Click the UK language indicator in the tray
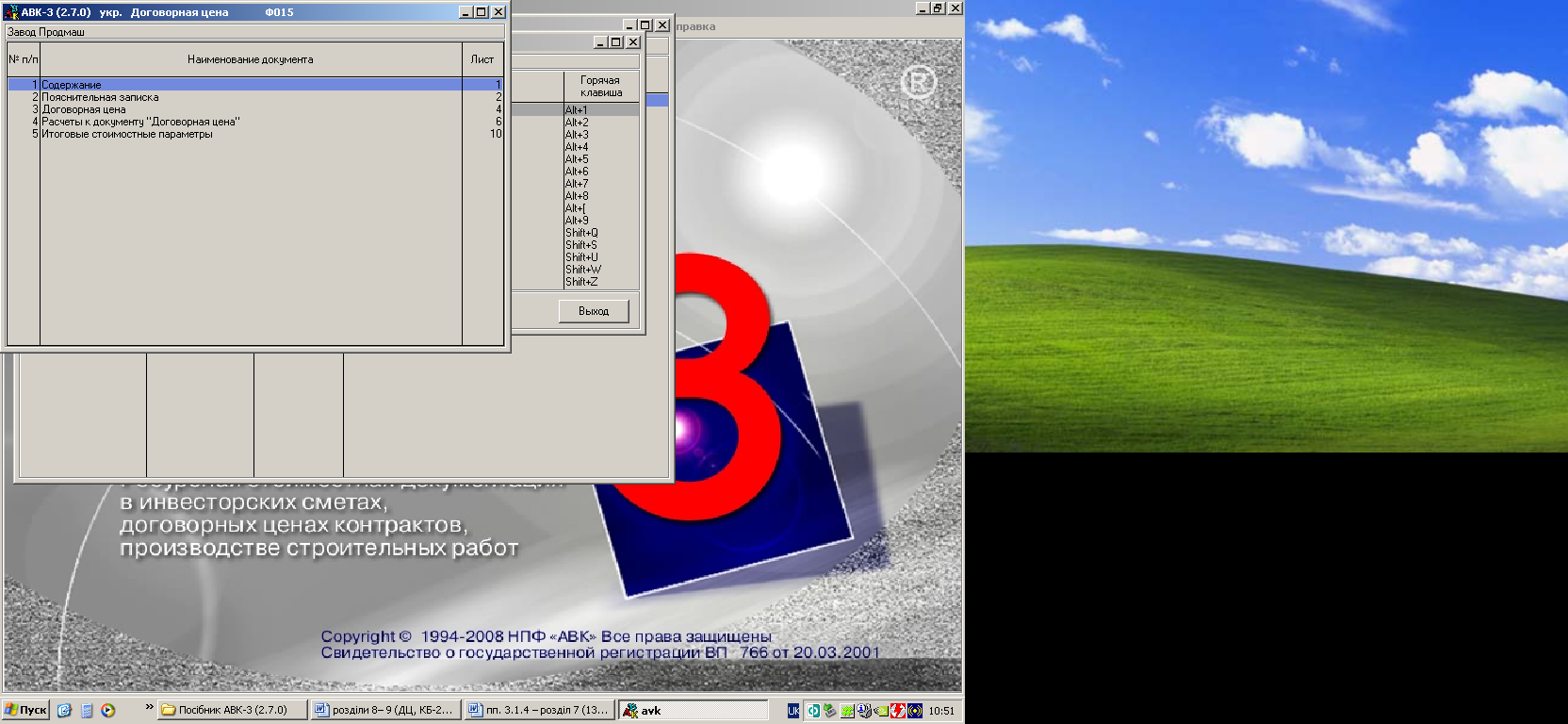Viewport: 1568px width, 724px height. pyautogui.click(x=793, y=711)
